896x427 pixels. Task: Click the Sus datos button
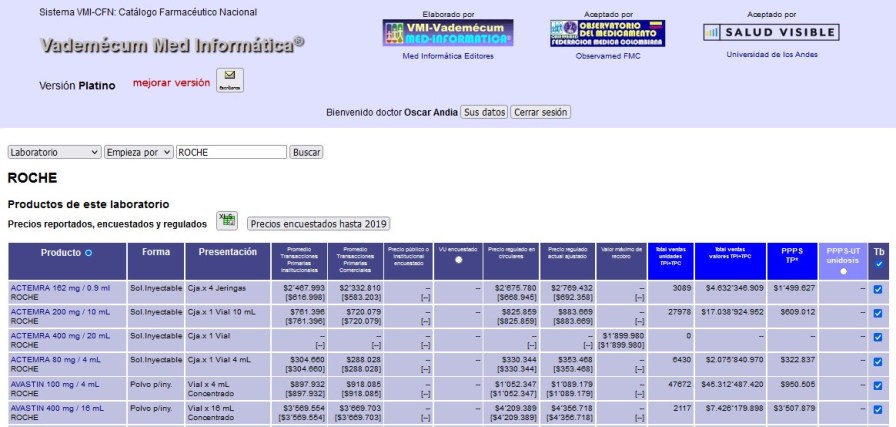[484, 112]
